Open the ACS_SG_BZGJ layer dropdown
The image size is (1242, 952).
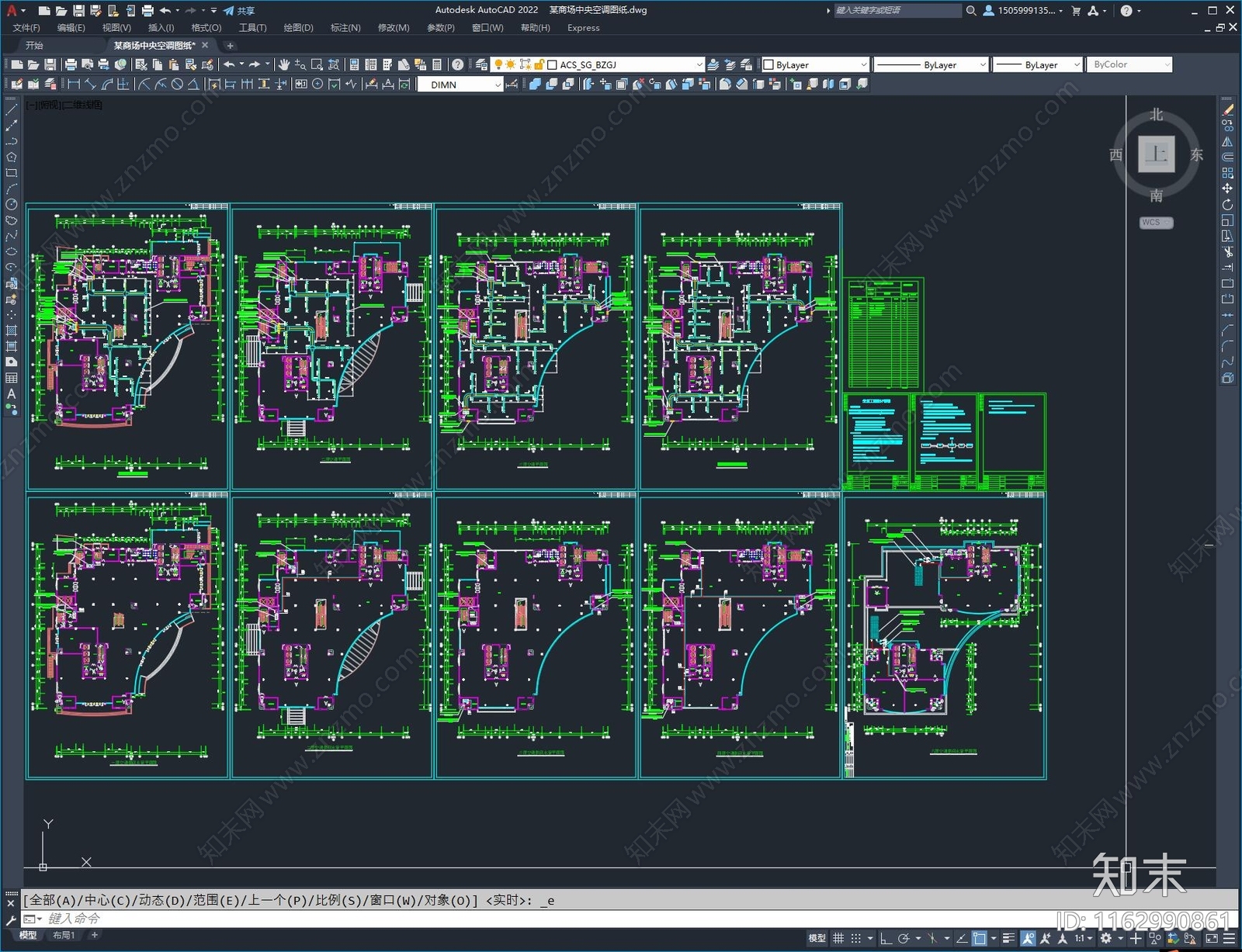pos(699,65)
